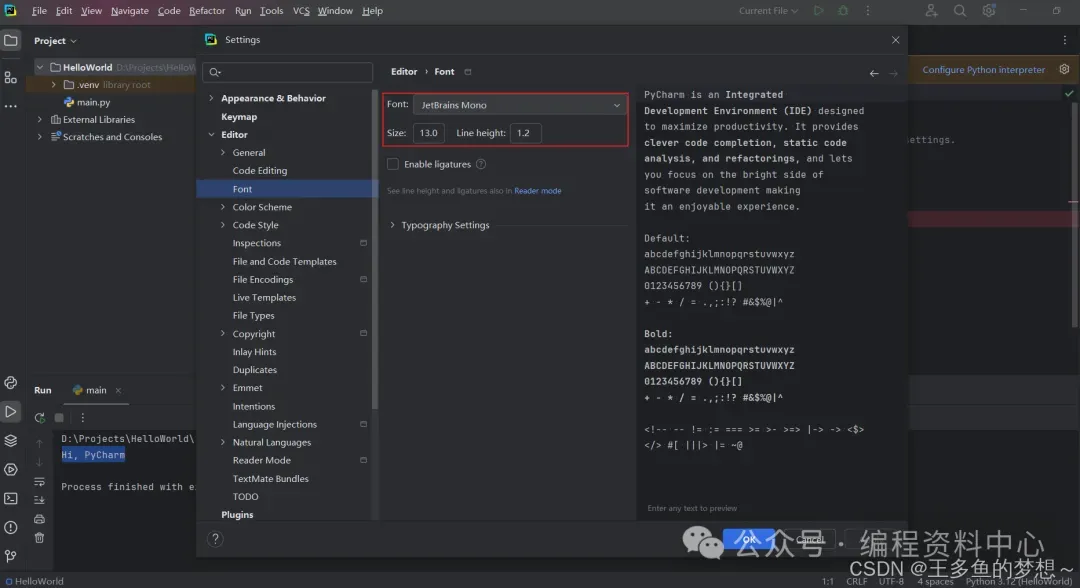This screenshot has height=588, width=1080.
Task: Open the Refactor menu
Action: pyautogui.click(x=207, y=10)
